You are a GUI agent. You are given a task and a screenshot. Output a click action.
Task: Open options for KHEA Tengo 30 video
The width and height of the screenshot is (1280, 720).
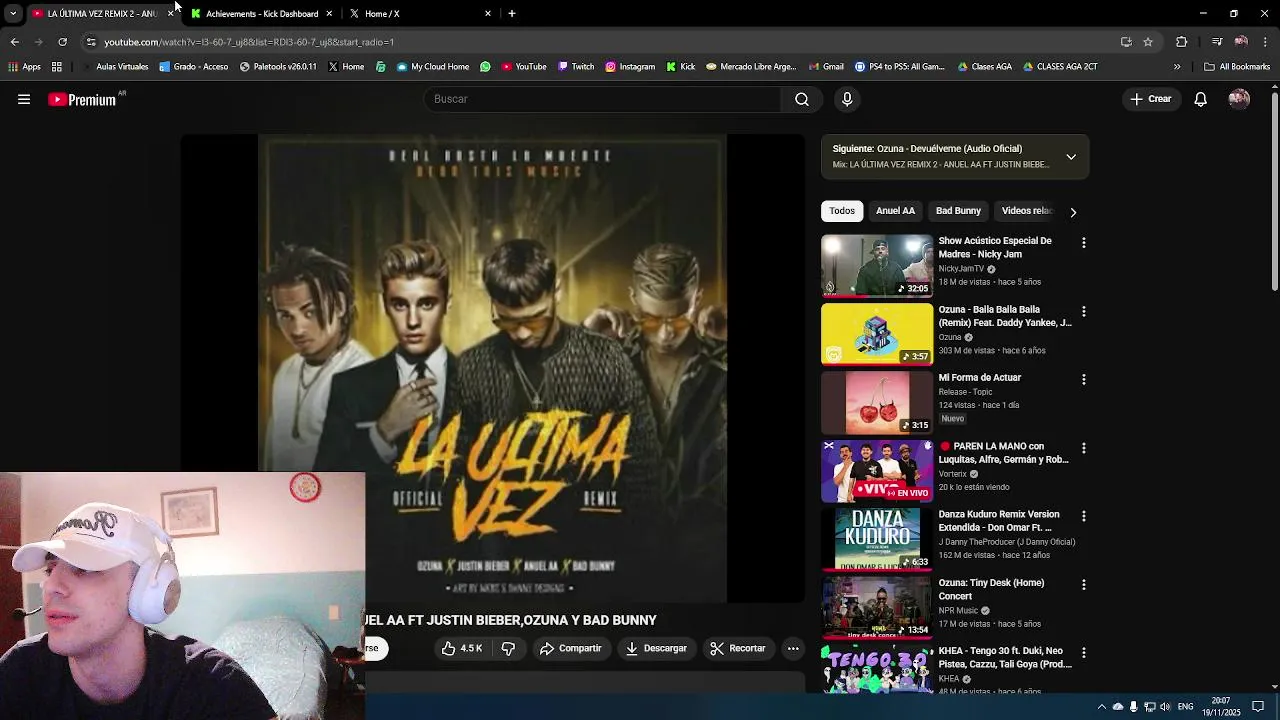coord(1083,653)
